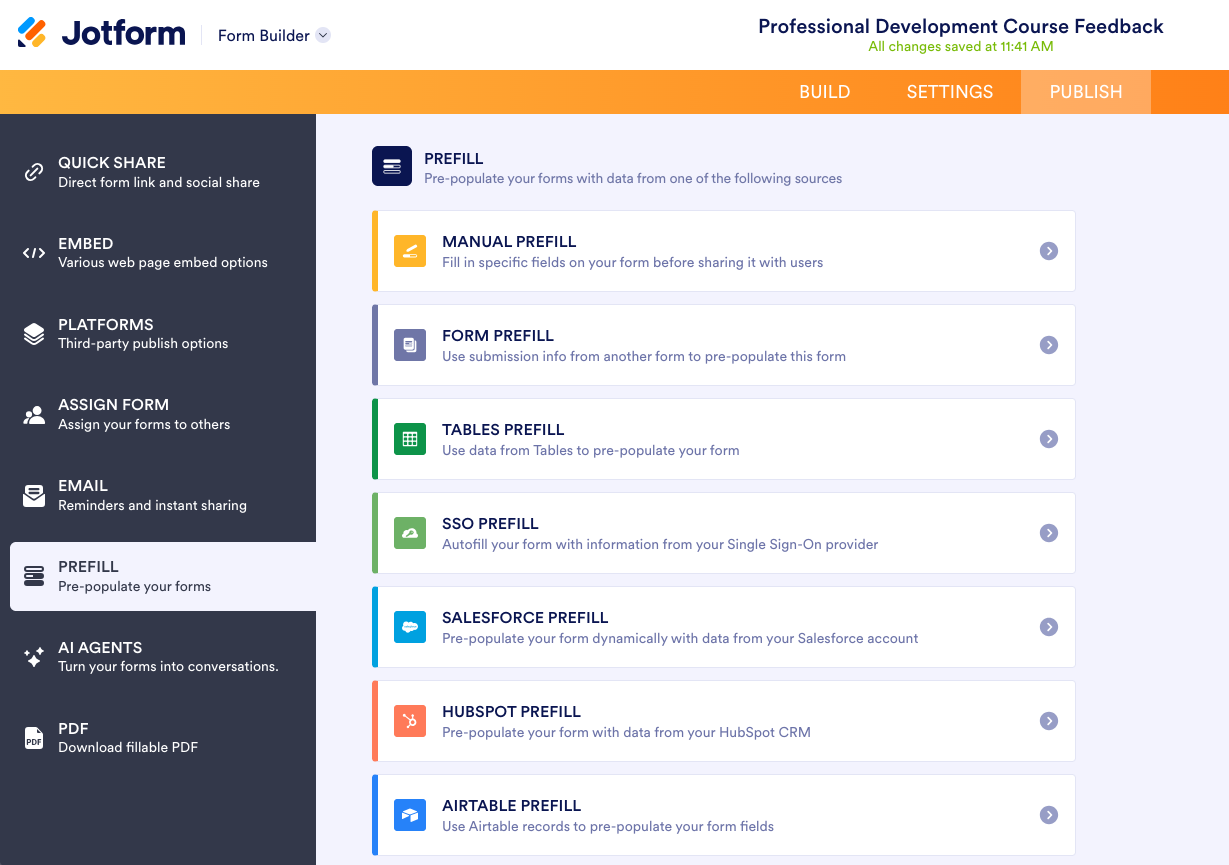Viewport: 1229px width, 865px height.
Task: Click the HubSpot Prefill logo icon
Action: [410, 721]
